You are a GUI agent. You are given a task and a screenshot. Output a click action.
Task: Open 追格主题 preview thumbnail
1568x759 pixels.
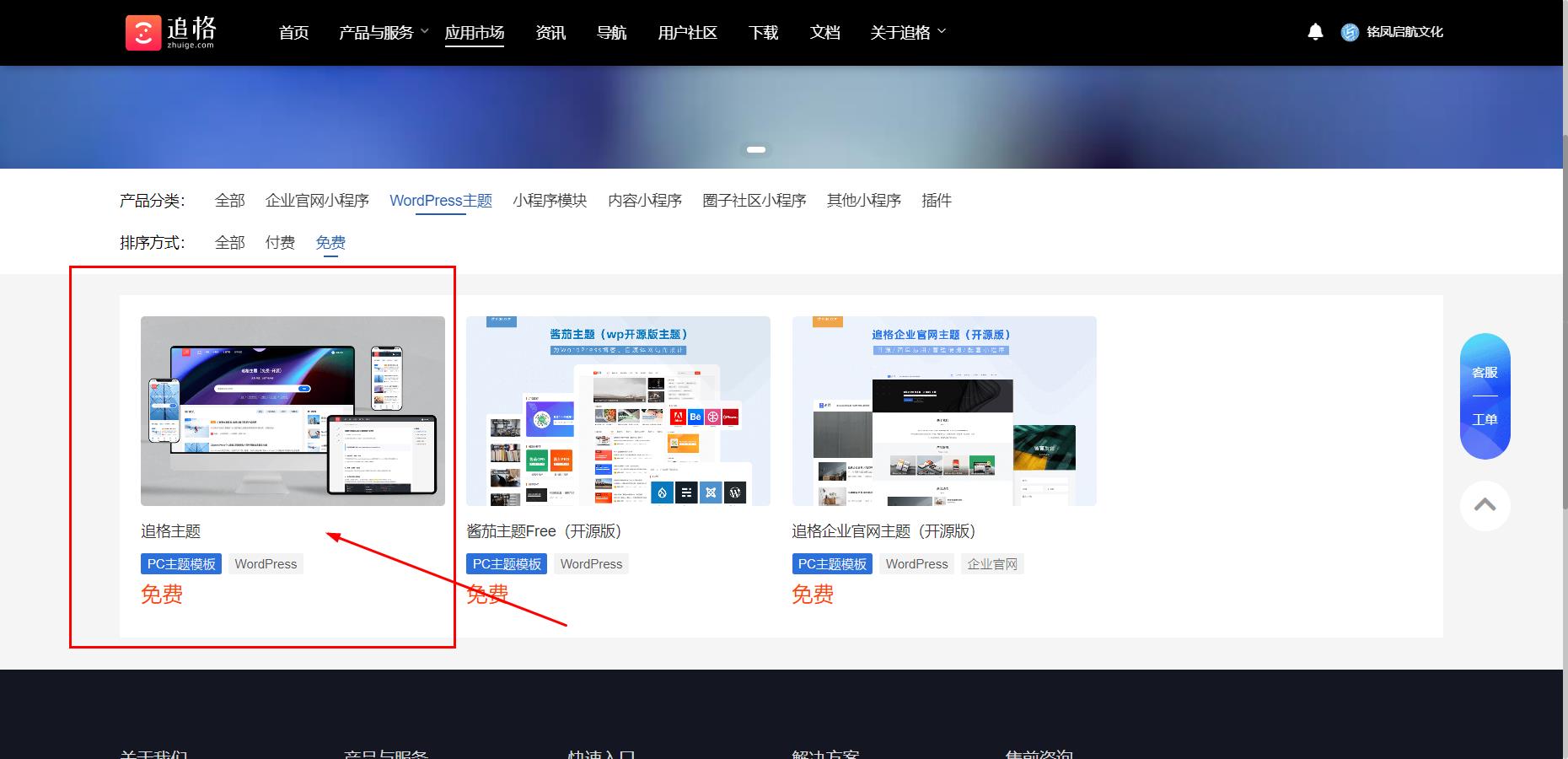click(293, 411)
